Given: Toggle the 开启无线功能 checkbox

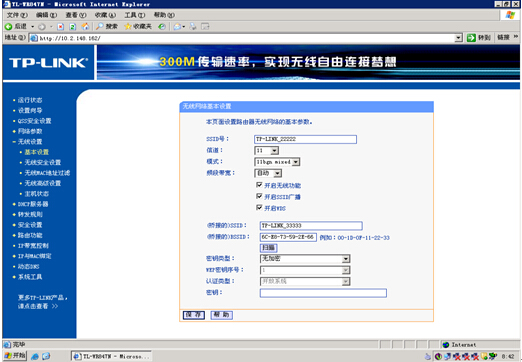Looking at the screenshot, I should [x=259, y=185].
